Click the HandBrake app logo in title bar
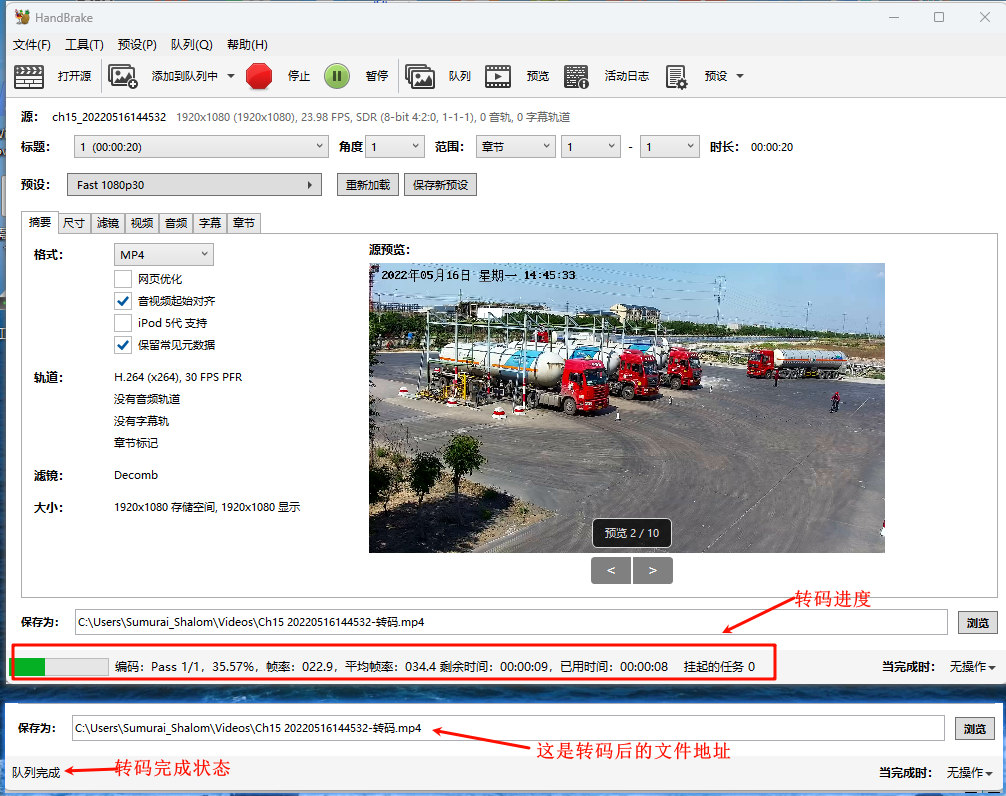Image resolution: width=1006 pixels, height=796 pixels. pyautogui.click(x=22, y=17)
